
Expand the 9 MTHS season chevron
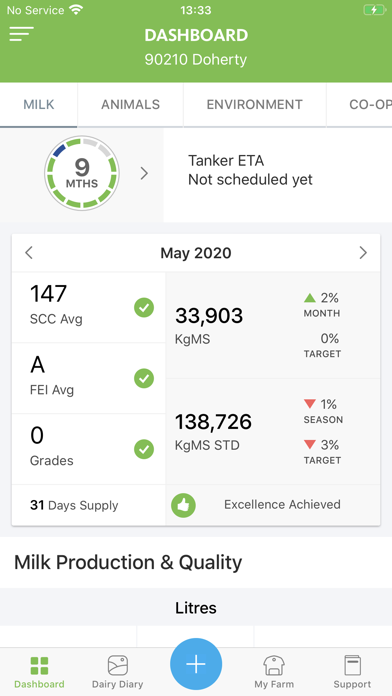(144, 174)
